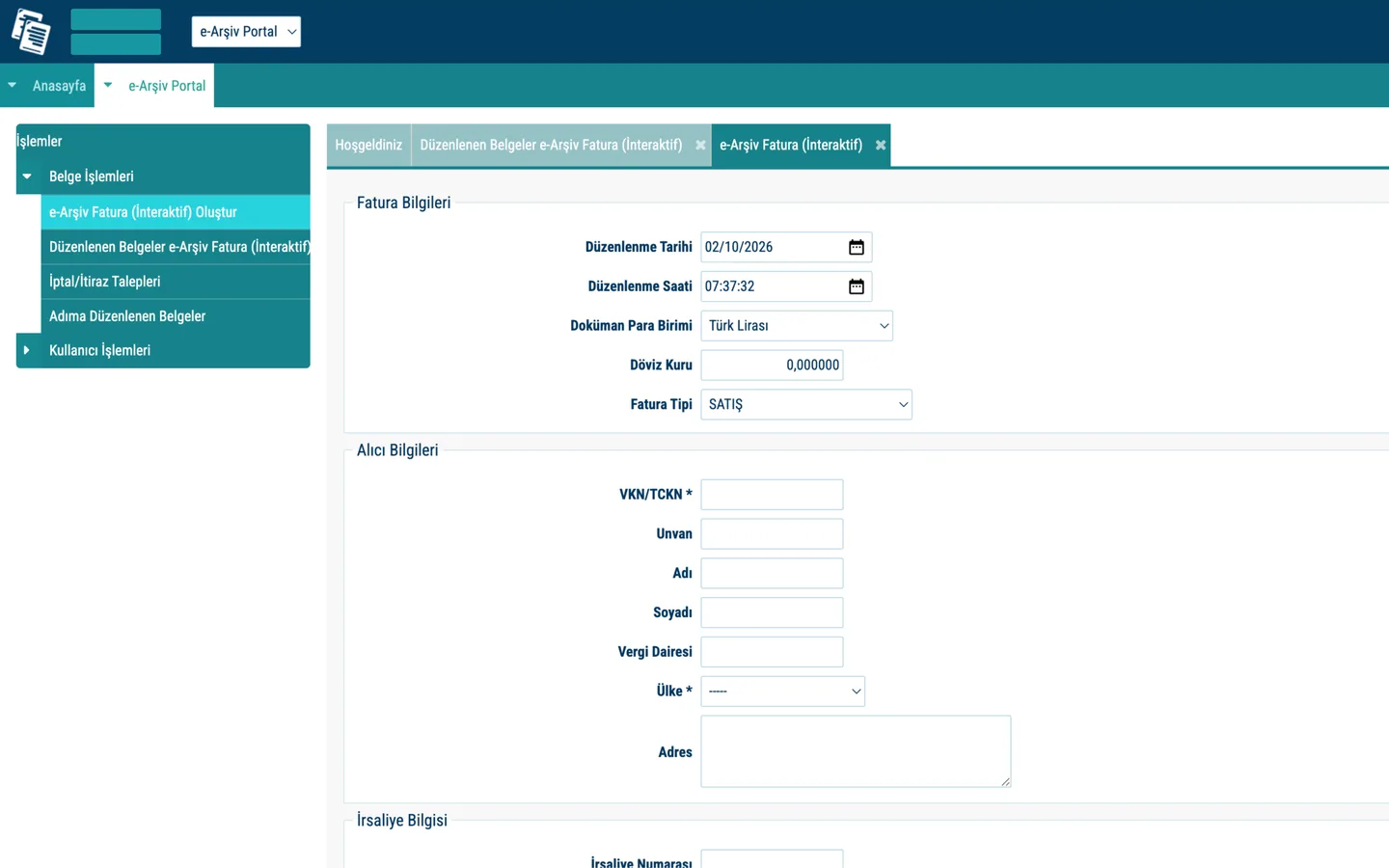Select e-Arşiv Portal in navigation bar
This screenshot has width=1389, height=868.
(x=167, y=86)
